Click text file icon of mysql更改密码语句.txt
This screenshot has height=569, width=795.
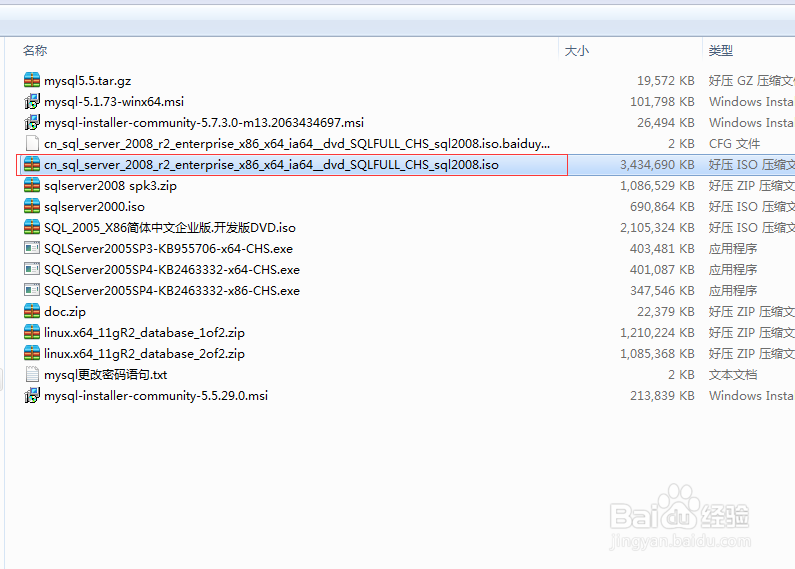[32, 374]
